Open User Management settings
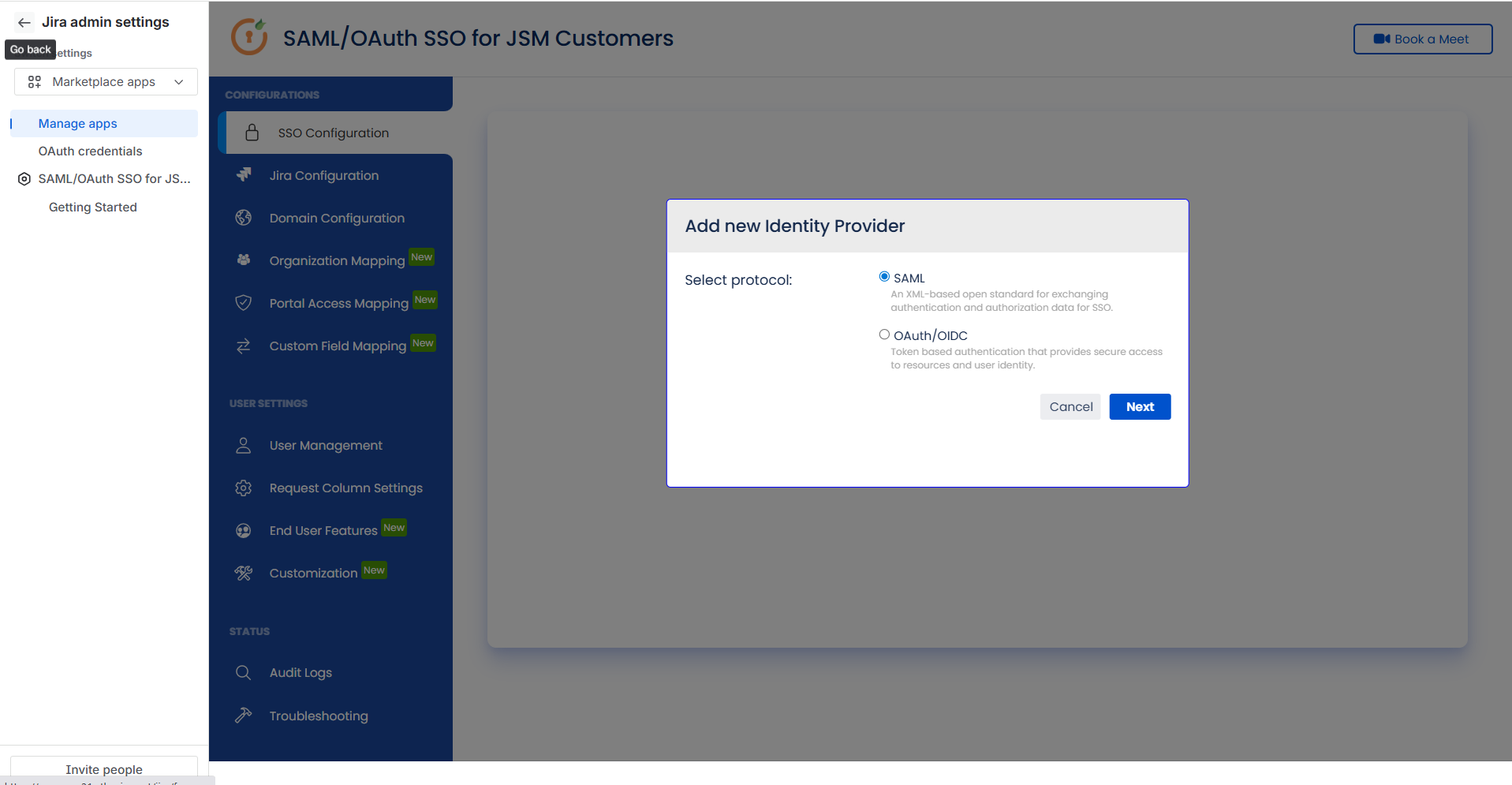Viewport: 1512px width, 785px height. (x=326, y=446)
